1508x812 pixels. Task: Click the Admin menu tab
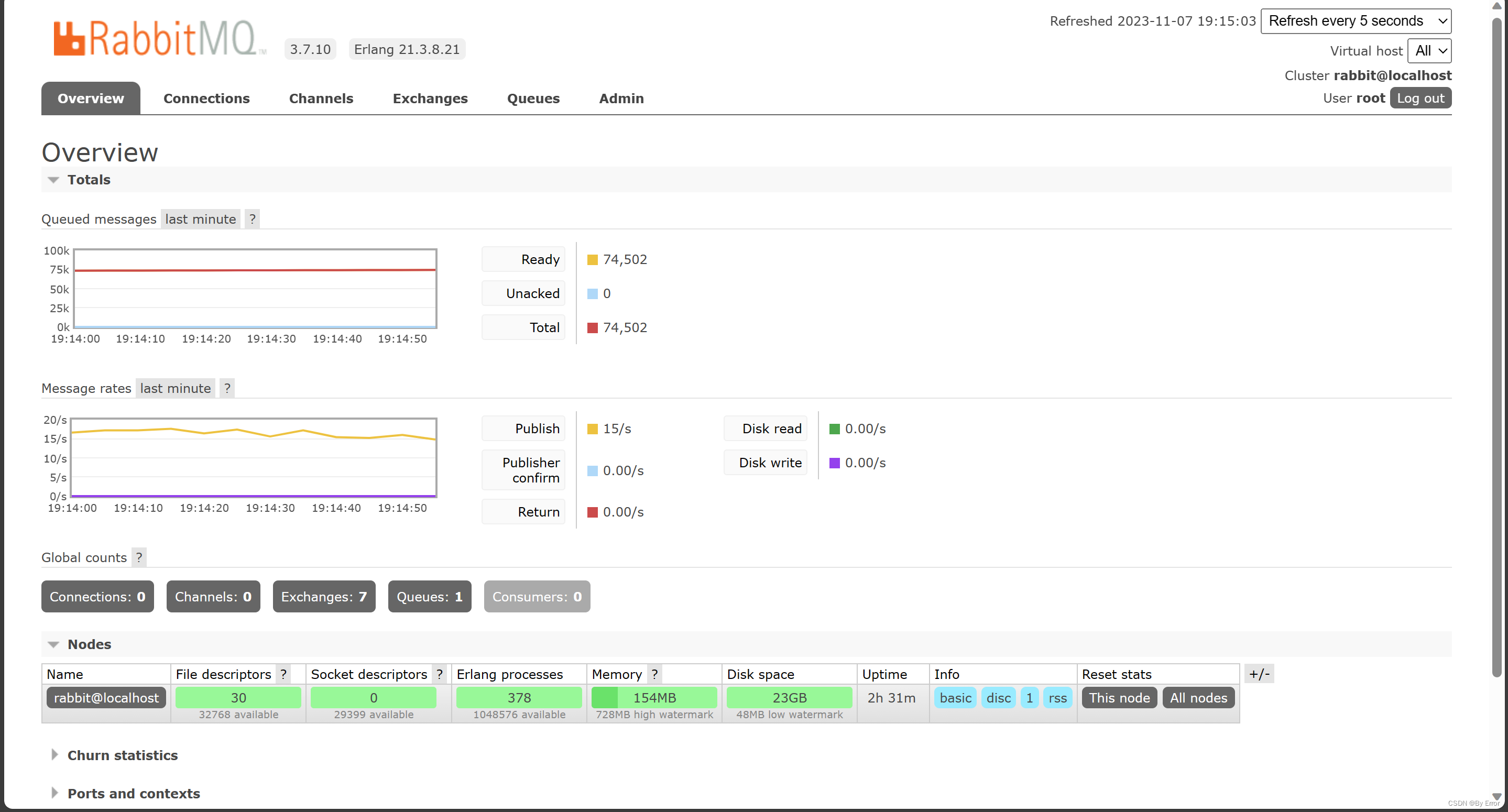[x=621, y=97]
